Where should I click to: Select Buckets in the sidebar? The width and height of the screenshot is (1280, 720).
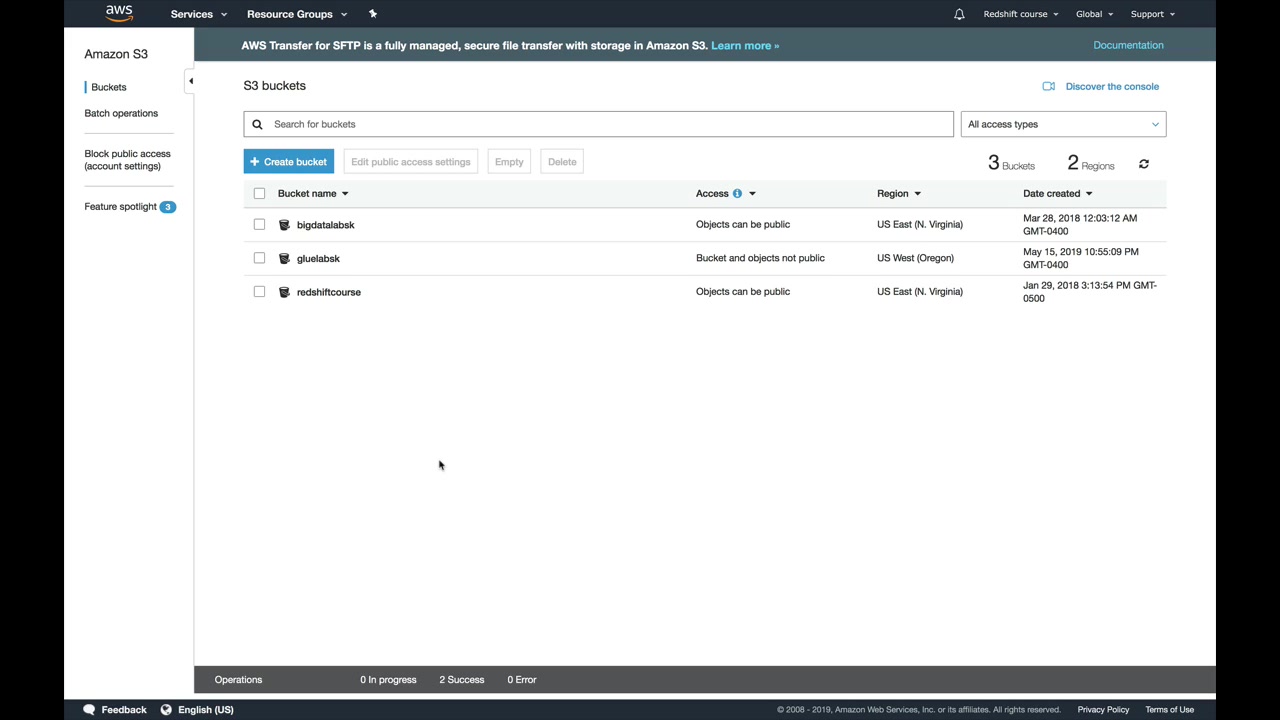coord(109,87)
